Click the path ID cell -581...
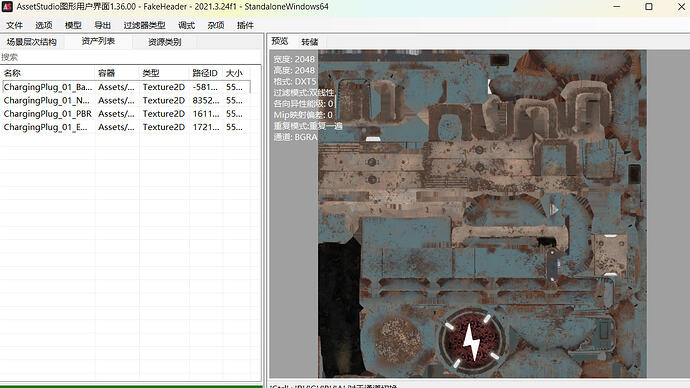 click(206, 87)
